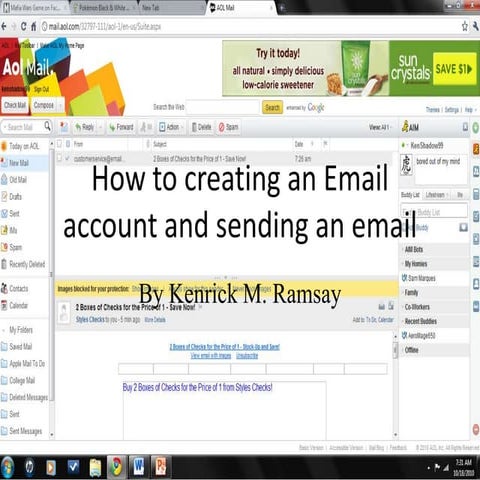Open Microsoft Word from the taskbar
The image size is (480, 480).
pos(138,466)
